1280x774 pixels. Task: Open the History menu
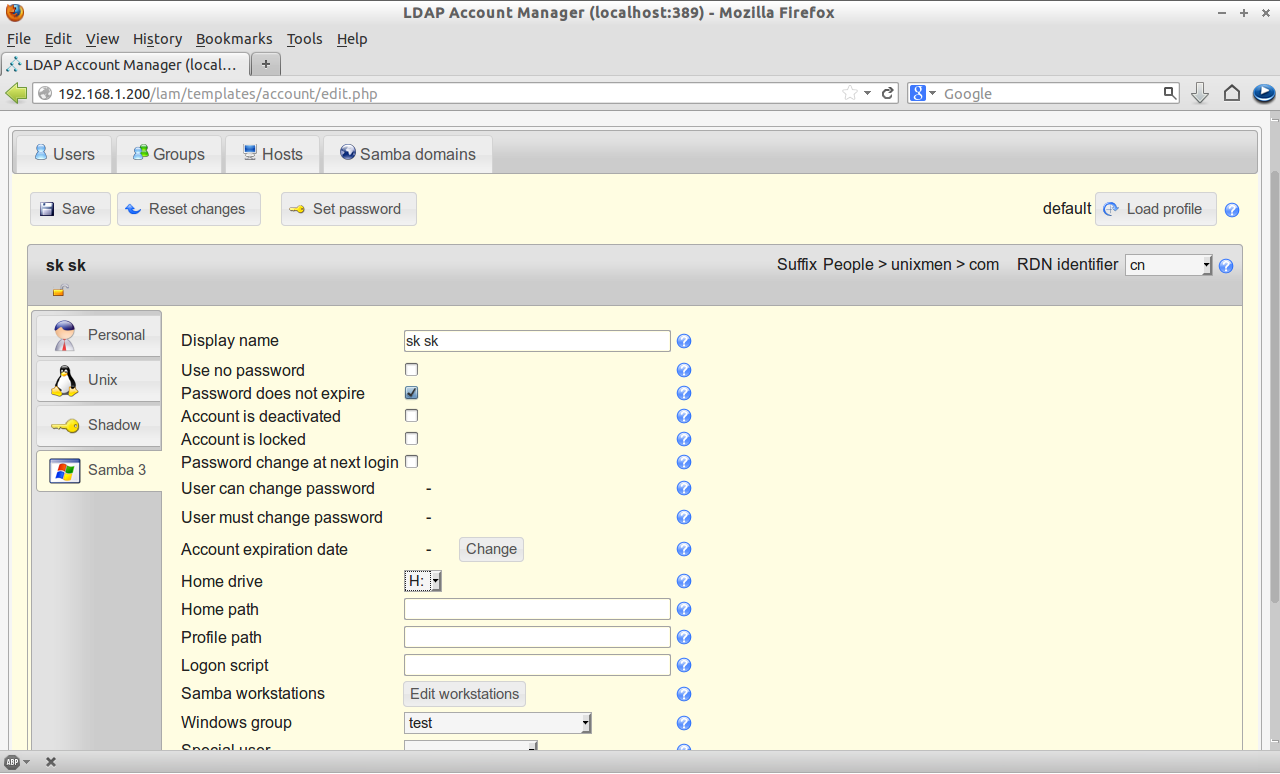click(x=157, y=39)
